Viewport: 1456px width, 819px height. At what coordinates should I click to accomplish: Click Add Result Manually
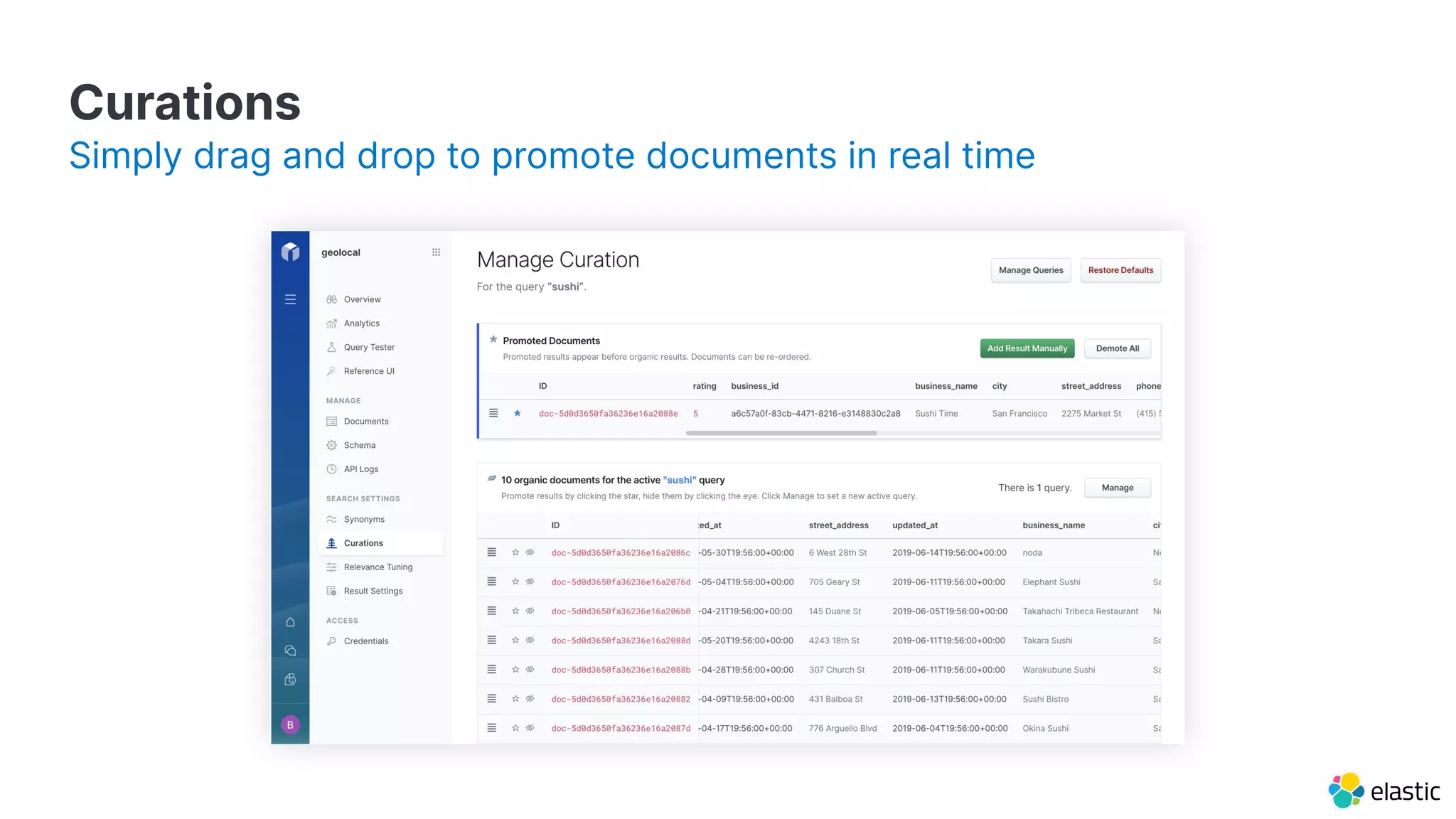pos(1027,348)
